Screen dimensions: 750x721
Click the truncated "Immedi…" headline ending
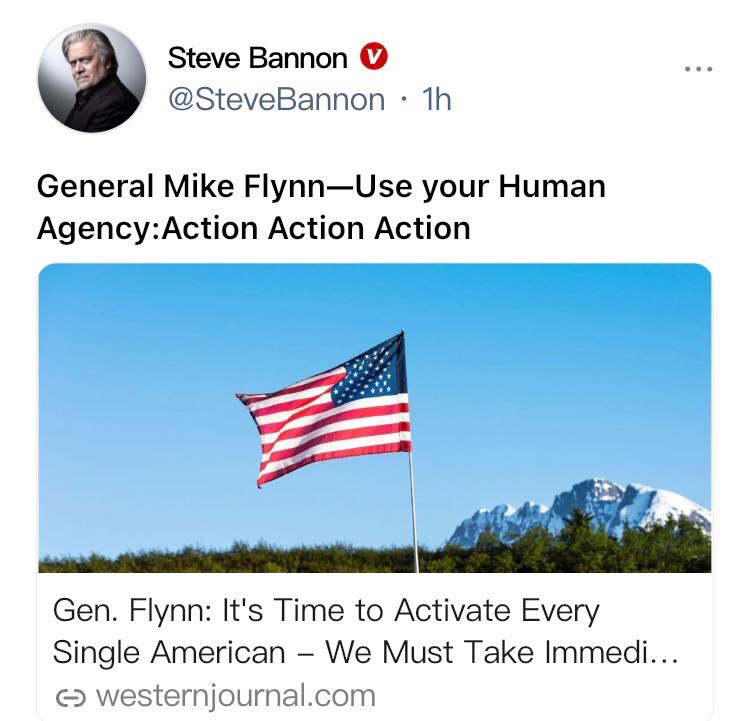(x=611, y=652)
